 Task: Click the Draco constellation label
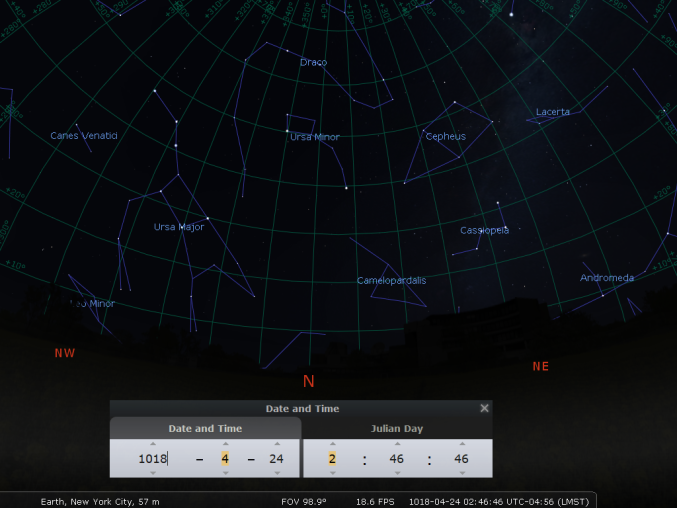coord(313,62)
